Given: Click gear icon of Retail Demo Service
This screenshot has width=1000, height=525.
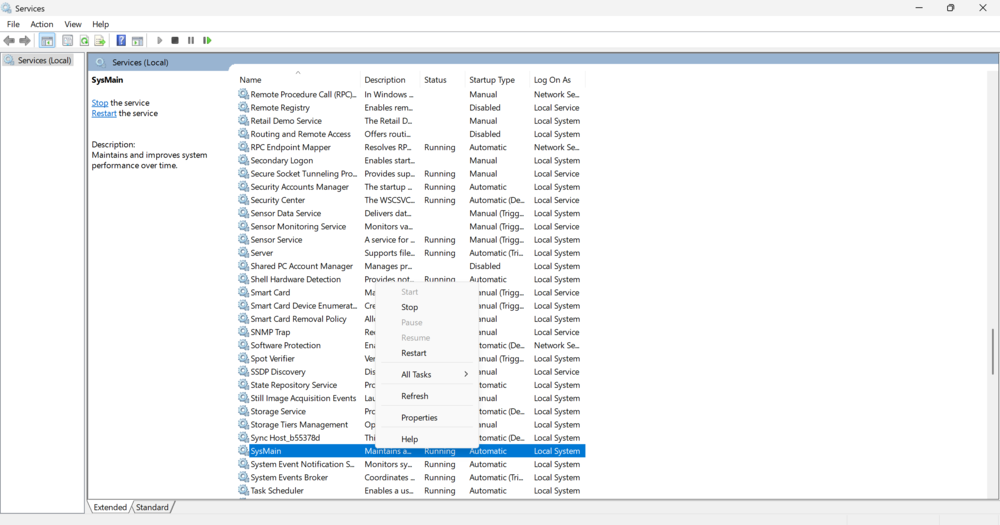Looking at the screenshot, I should [243, 121].
